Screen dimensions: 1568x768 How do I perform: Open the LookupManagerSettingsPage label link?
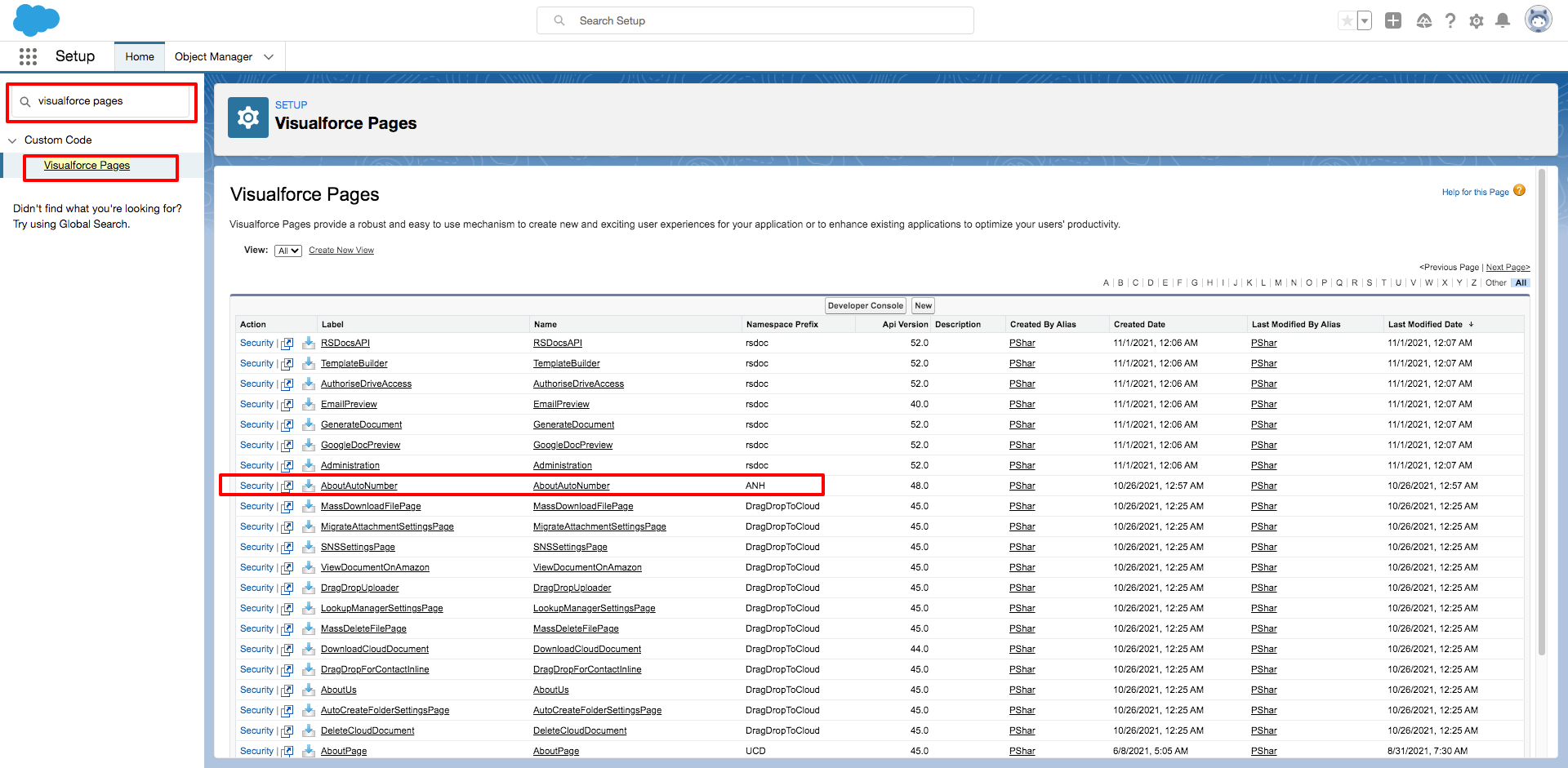pyautogui.click(x=381, y=608)
